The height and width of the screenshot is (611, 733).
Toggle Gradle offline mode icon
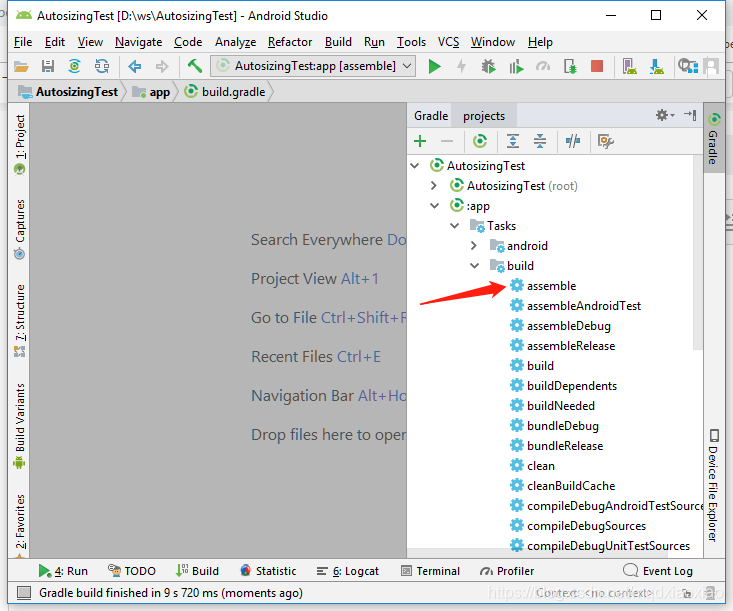tap(573, 141)
